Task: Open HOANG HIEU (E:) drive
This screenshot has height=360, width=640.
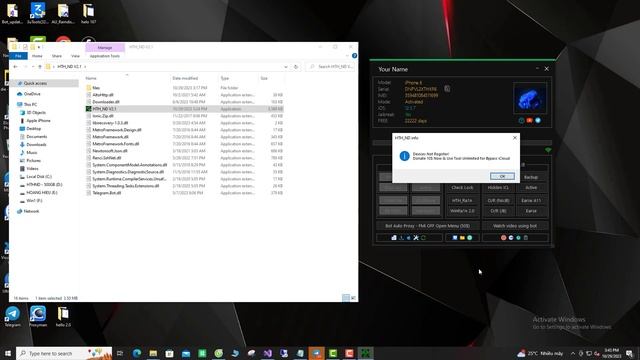Action: 42,193
